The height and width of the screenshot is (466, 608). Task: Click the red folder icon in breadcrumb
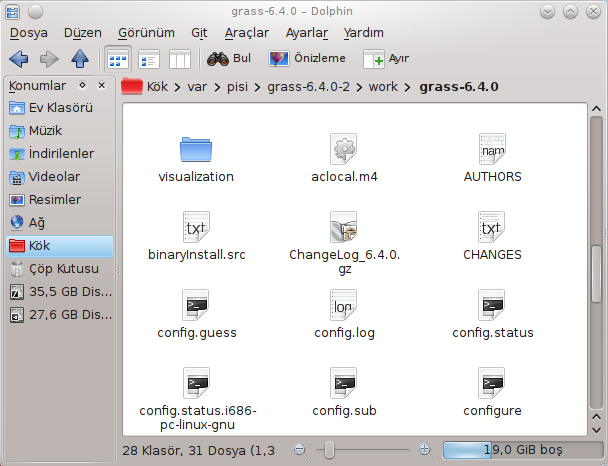132,86
